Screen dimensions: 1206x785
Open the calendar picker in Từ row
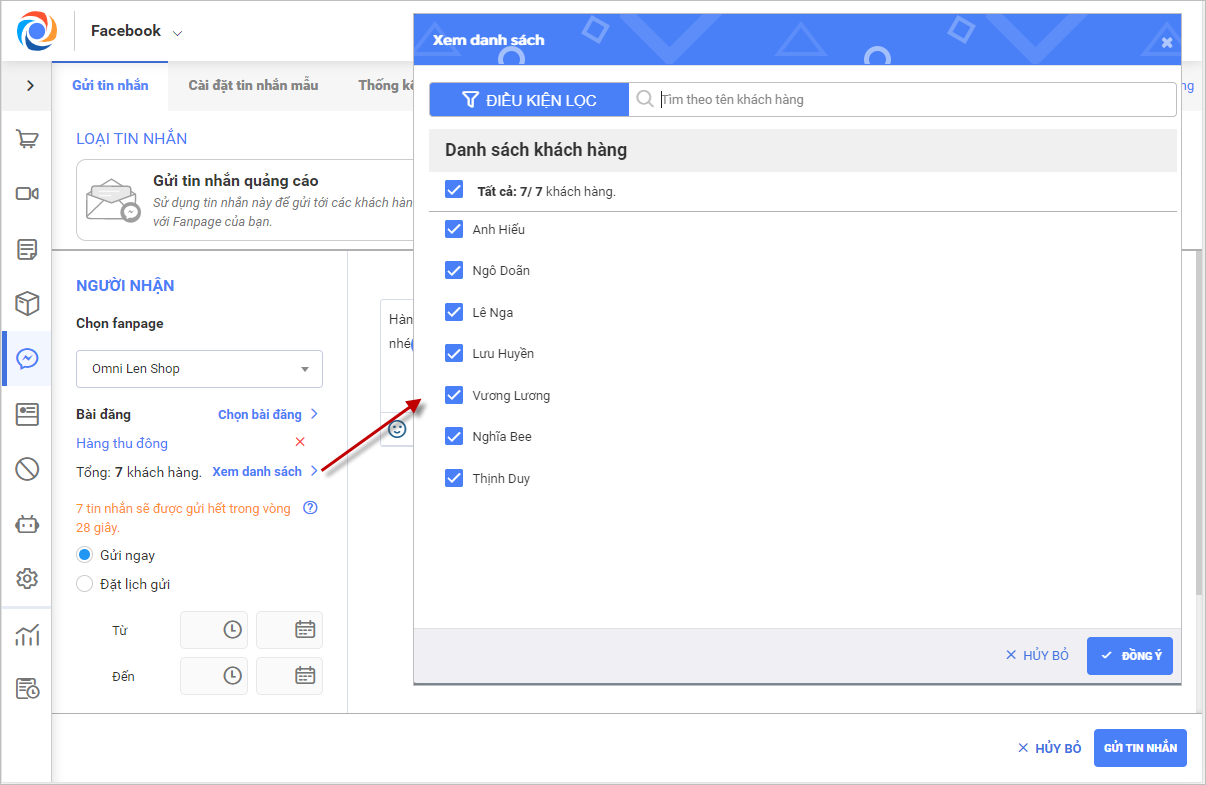coord(305,630)
